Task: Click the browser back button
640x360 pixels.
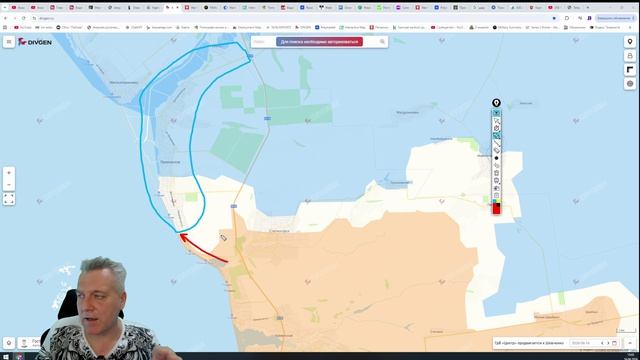Action: point(5,18)
